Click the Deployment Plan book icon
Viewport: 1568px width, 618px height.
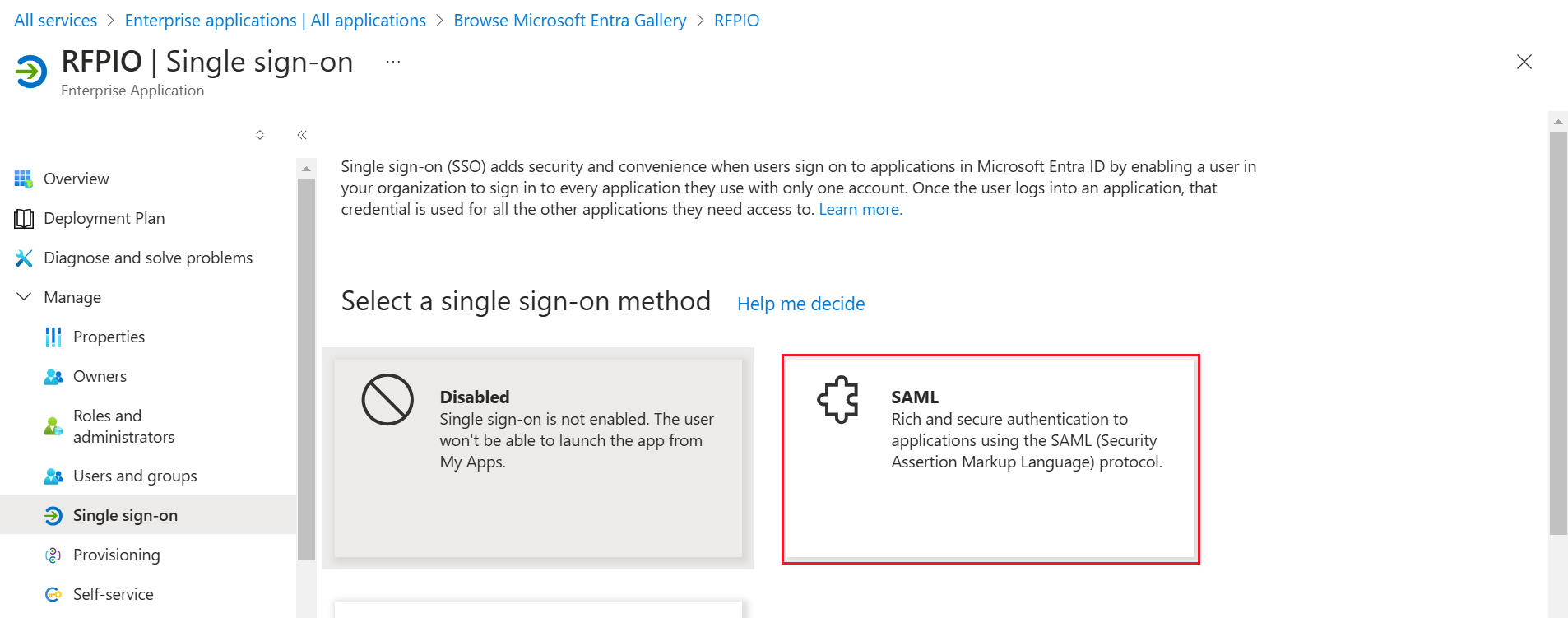24,218
